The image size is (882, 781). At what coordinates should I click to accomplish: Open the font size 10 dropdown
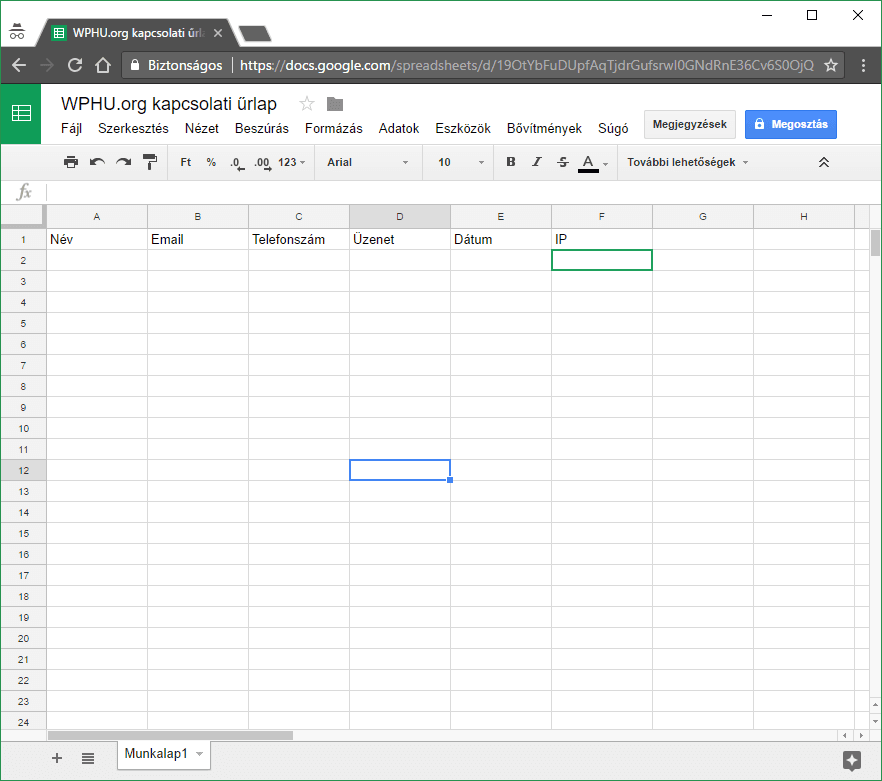click(460, 162)
